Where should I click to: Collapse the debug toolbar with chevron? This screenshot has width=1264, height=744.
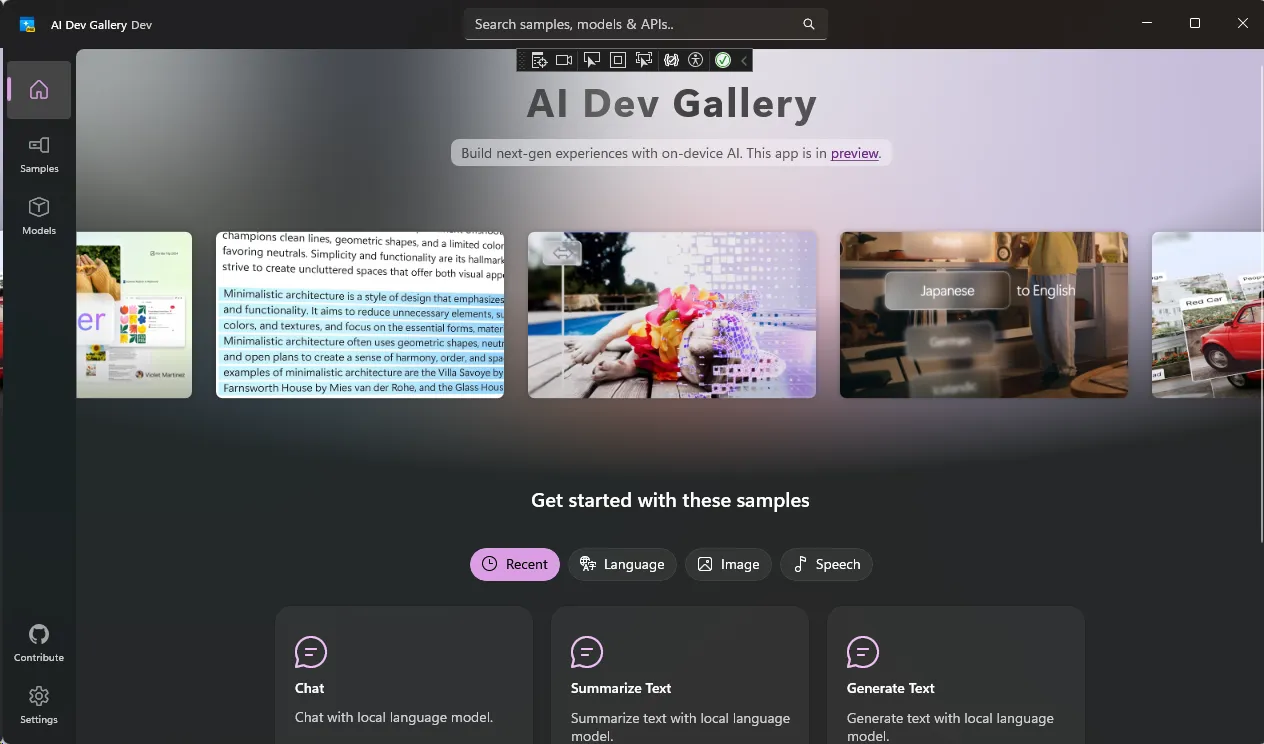744,60
